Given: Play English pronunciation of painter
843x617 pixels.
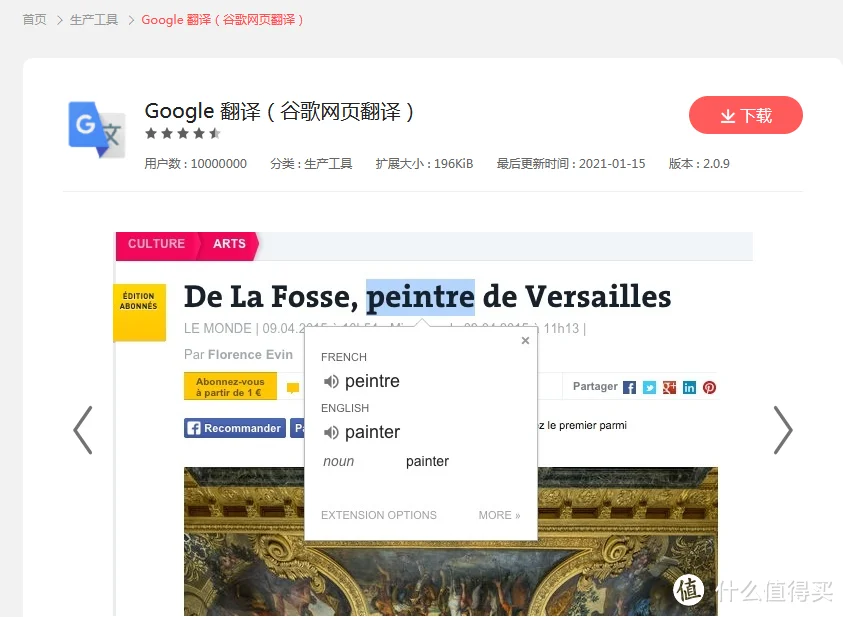Looking at the screenshot, I should click(331, 432).
